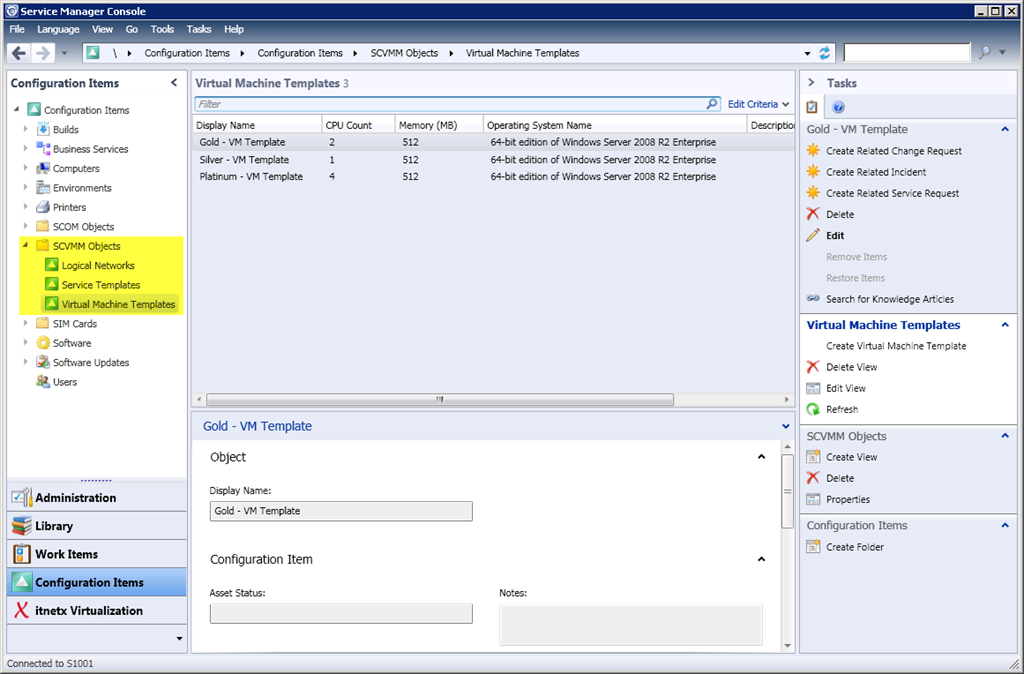Click the filter search magnifier icon
1024x674 pixels.
(712, 104)
